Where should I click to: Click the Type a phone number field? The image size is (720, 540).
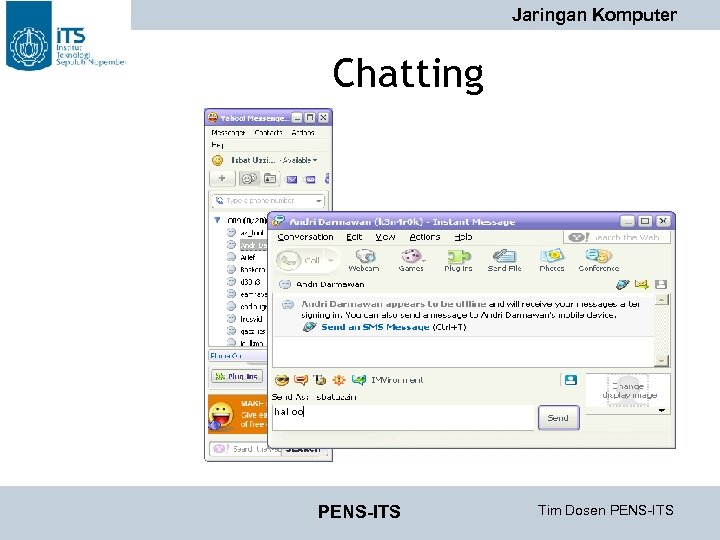coord(268,201)
